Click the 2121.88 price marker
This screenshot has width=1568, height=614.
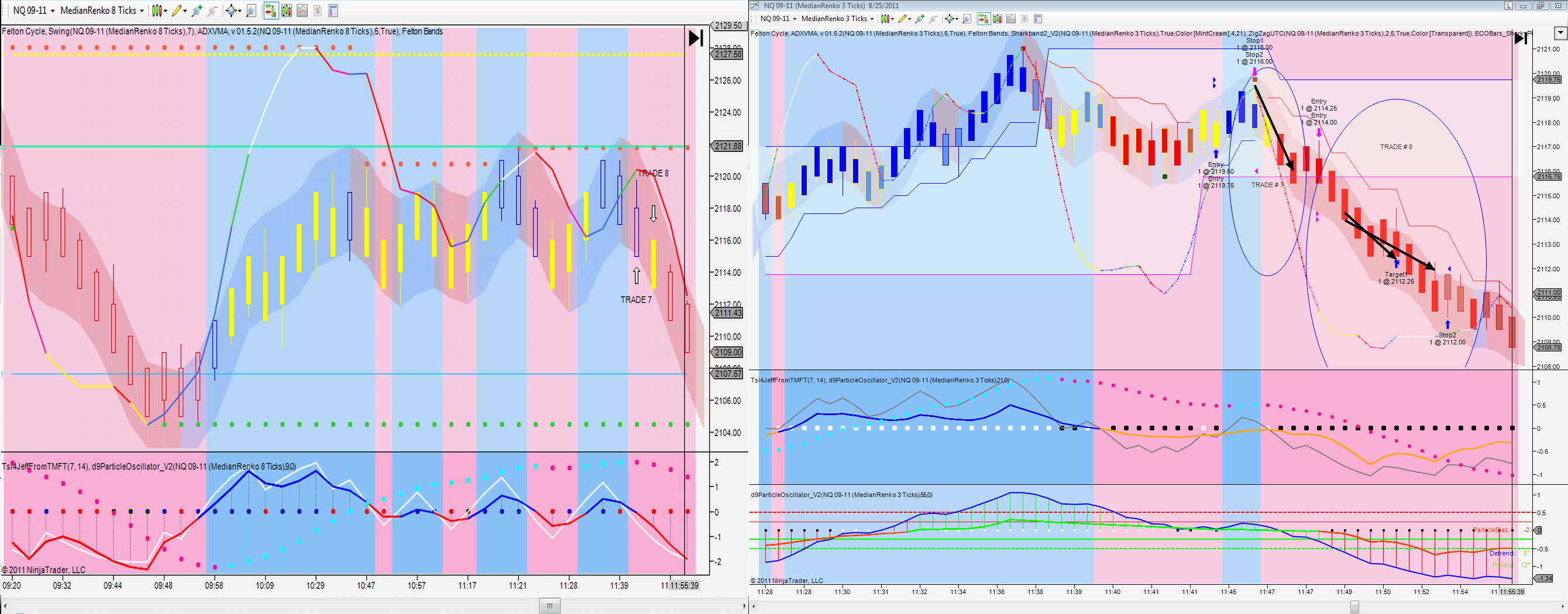(728, 146)
